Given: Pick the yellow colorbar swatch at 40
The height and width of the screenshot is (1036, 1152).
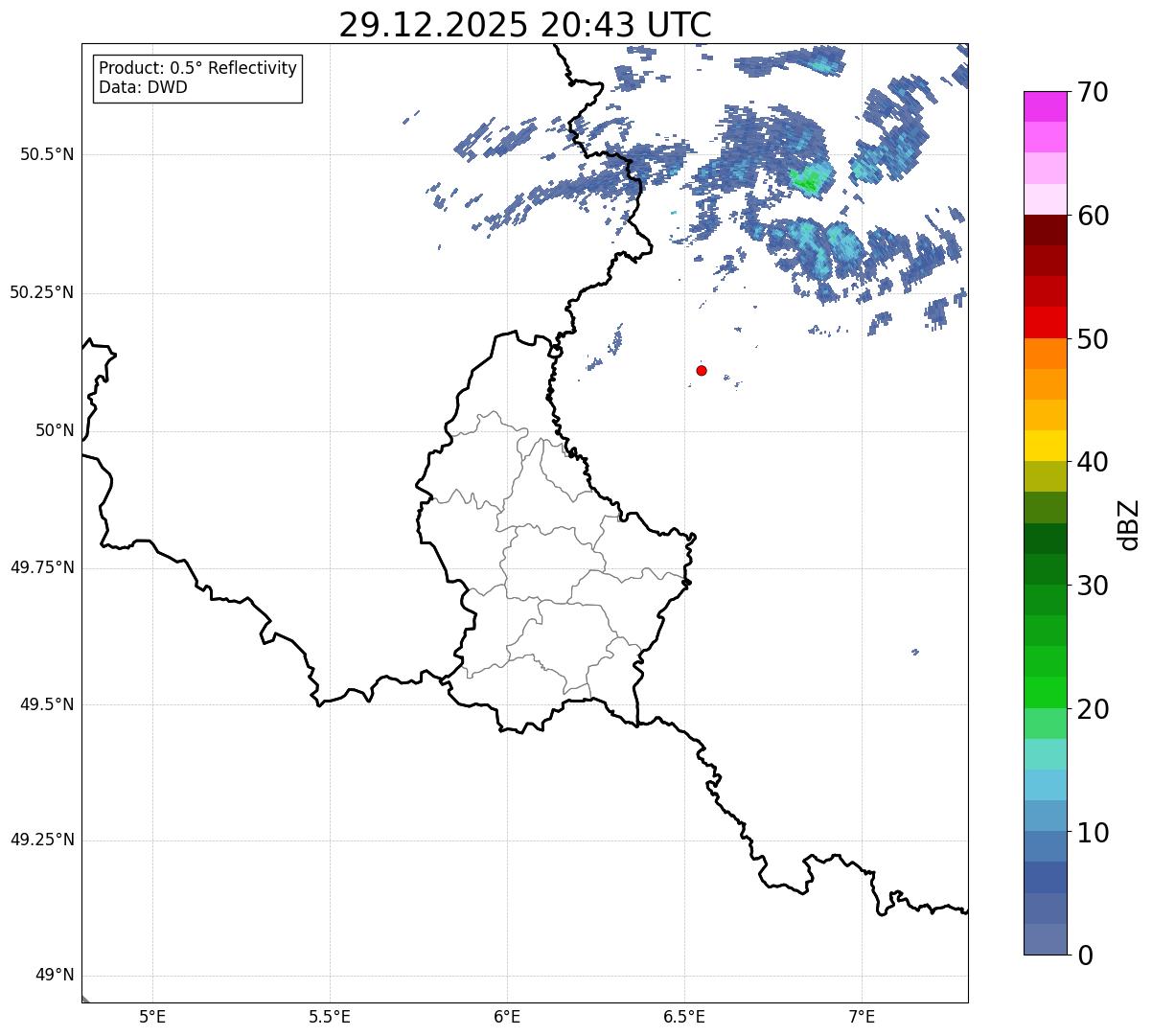Looking at the screenshot, I should pyautogui.click(x=1045, y=447).
